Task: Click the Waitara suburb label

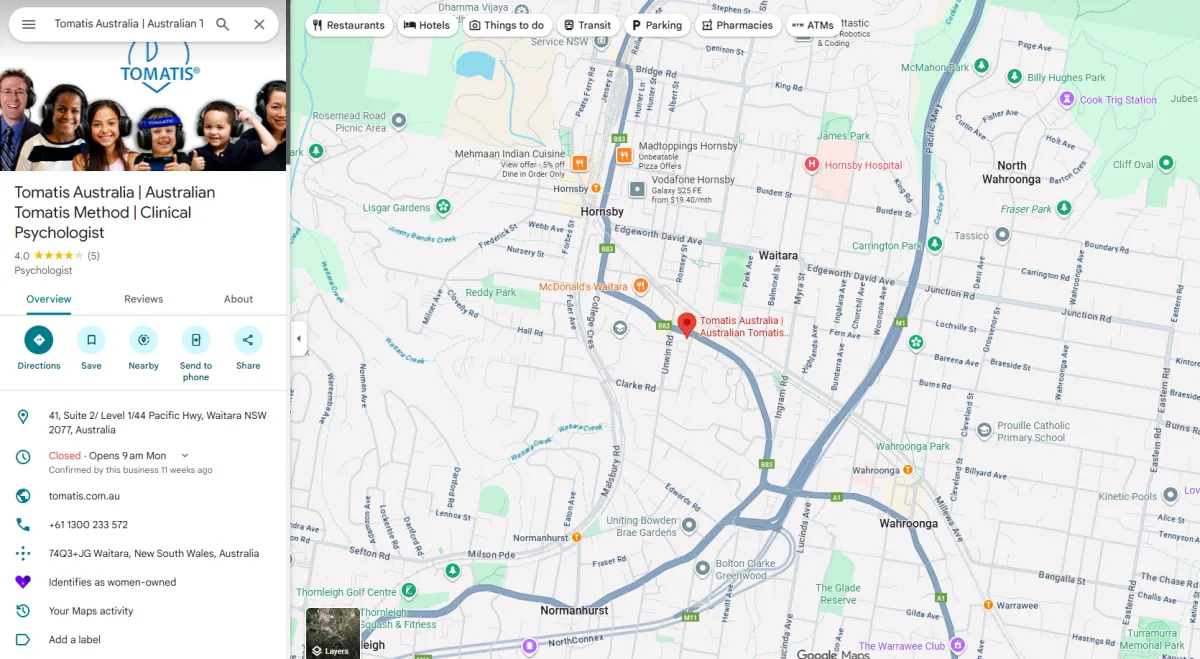Action: [778, 256]
